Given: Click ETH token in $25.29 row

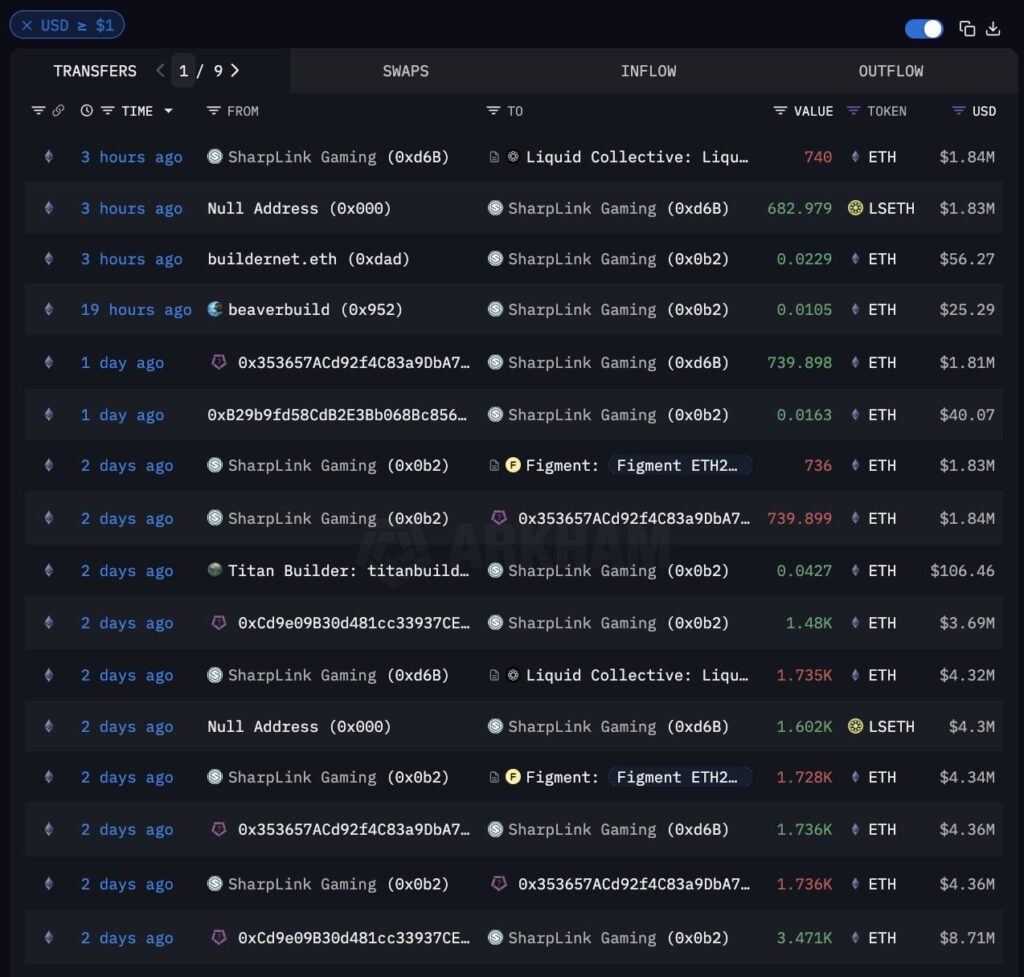Looking at the screenshot, I should 882,310.
